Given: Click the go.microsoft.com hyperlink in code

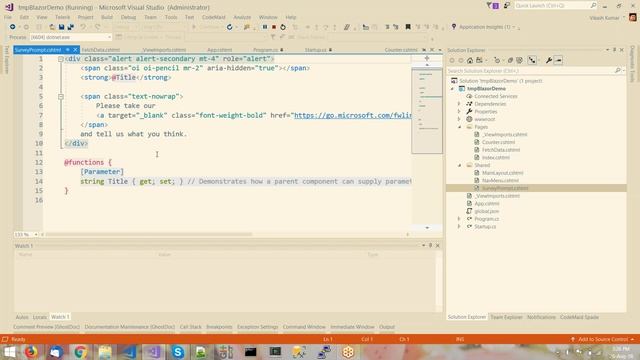Looking at the screenshot, I should pos(353,116).
